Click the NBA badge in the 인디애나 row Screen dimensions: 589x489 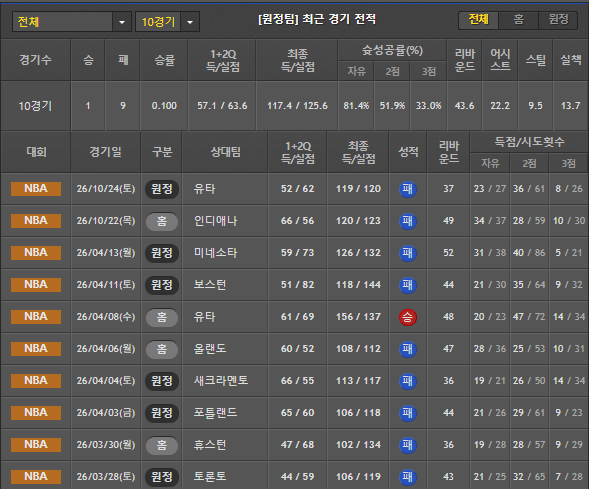[36, 220]
